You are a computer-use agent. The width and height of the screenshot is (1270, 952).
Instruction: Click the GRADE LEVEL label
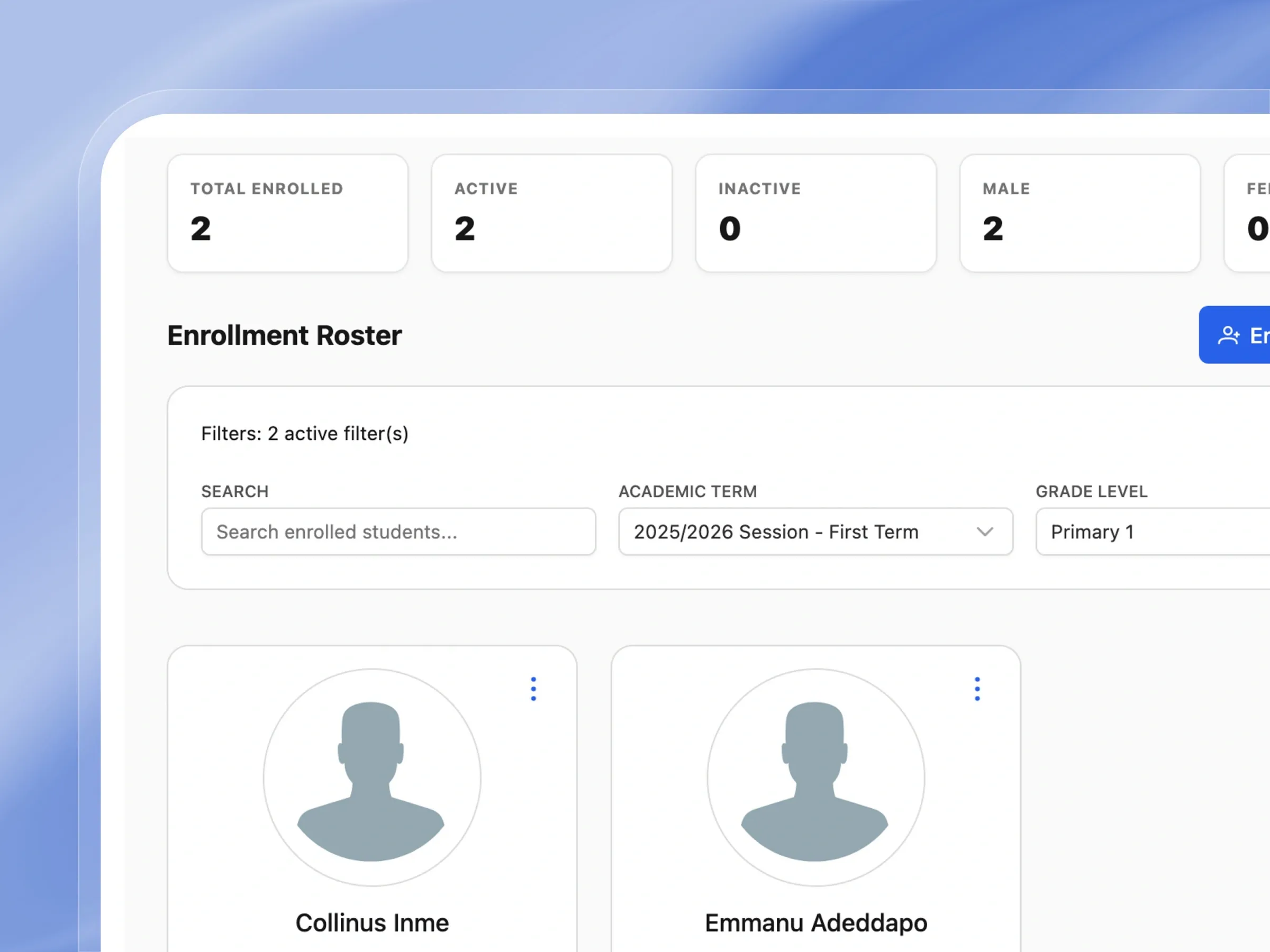coord(1092,491)
